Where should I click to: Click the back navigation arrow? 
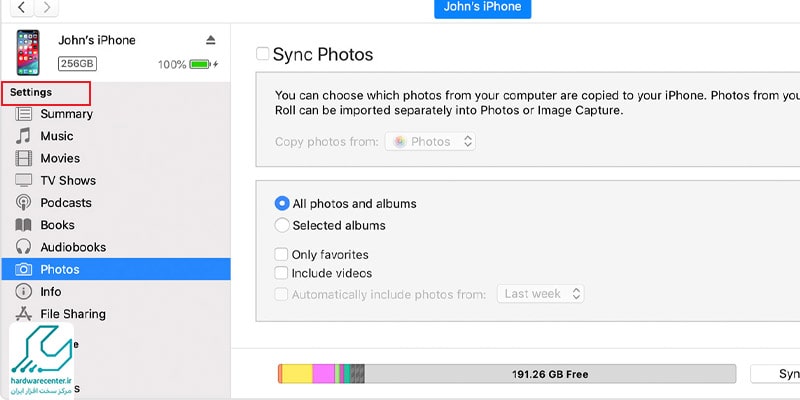tap(21, 7)
